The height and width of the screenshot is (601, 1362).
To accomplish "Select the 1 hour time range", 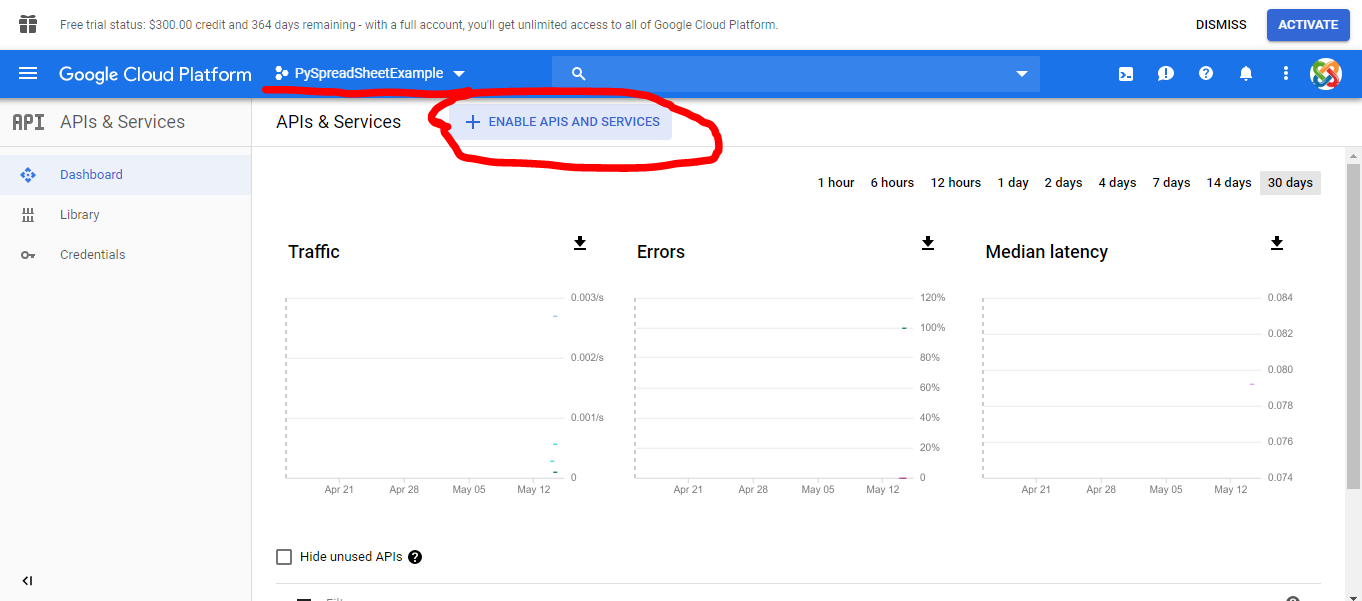I will tap(836, 182).
